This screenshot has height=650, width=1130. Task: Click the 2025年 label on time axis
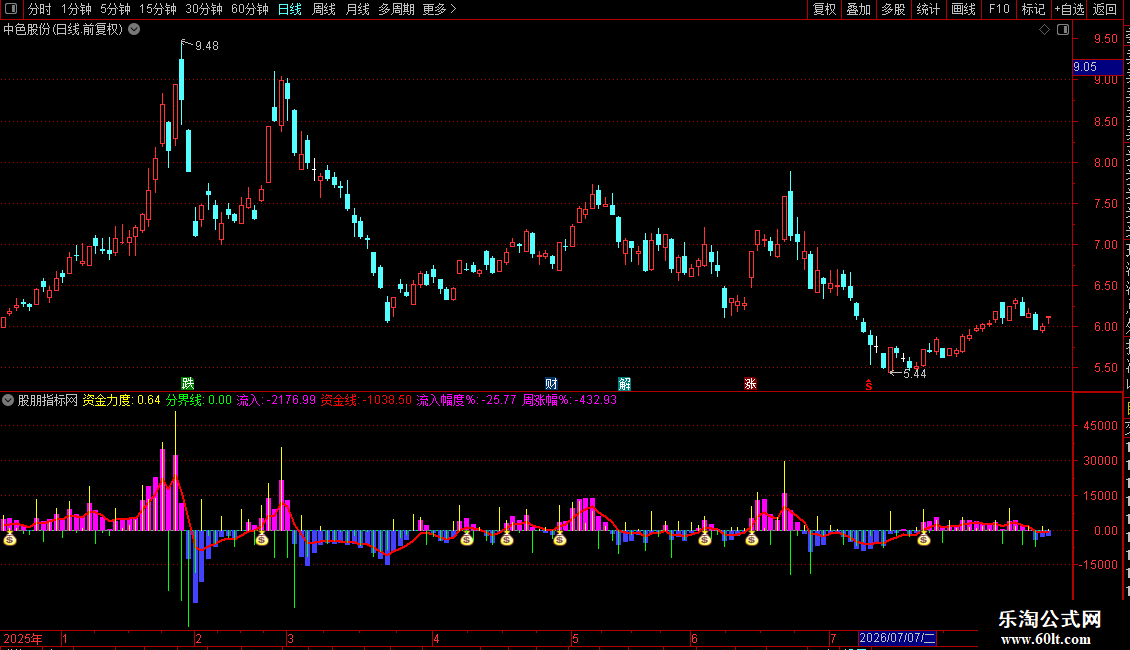coord(23,638)
